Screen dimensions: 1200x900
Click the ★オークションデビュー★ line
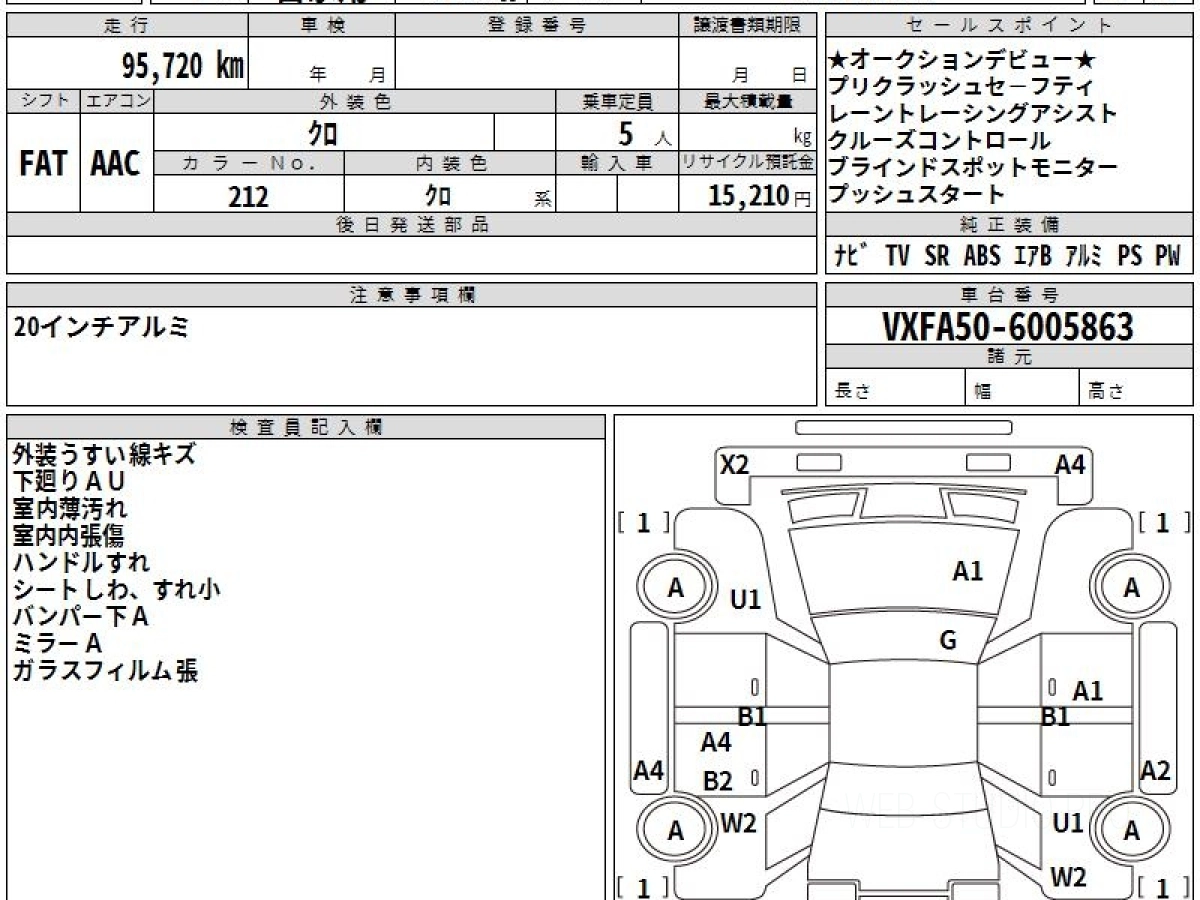coord(963,60)
